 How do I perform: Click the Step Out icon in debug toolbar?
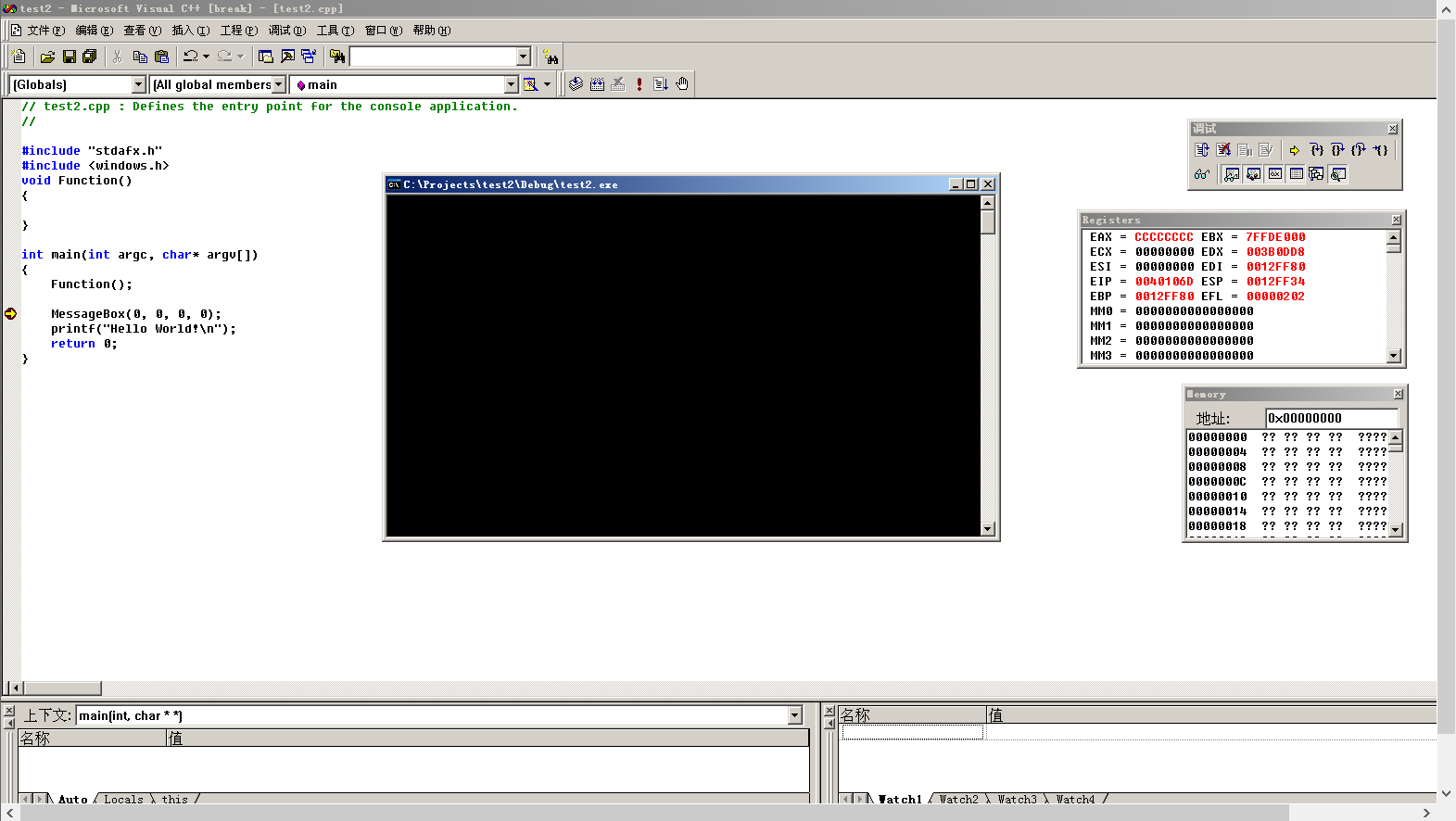point(1359,149)
